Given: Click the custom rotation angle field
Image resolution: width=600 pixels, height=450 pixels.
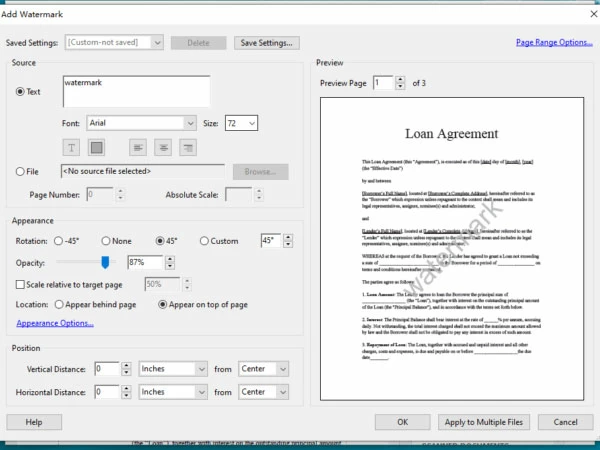Looking at the screenshot, I should click(271, 241).
